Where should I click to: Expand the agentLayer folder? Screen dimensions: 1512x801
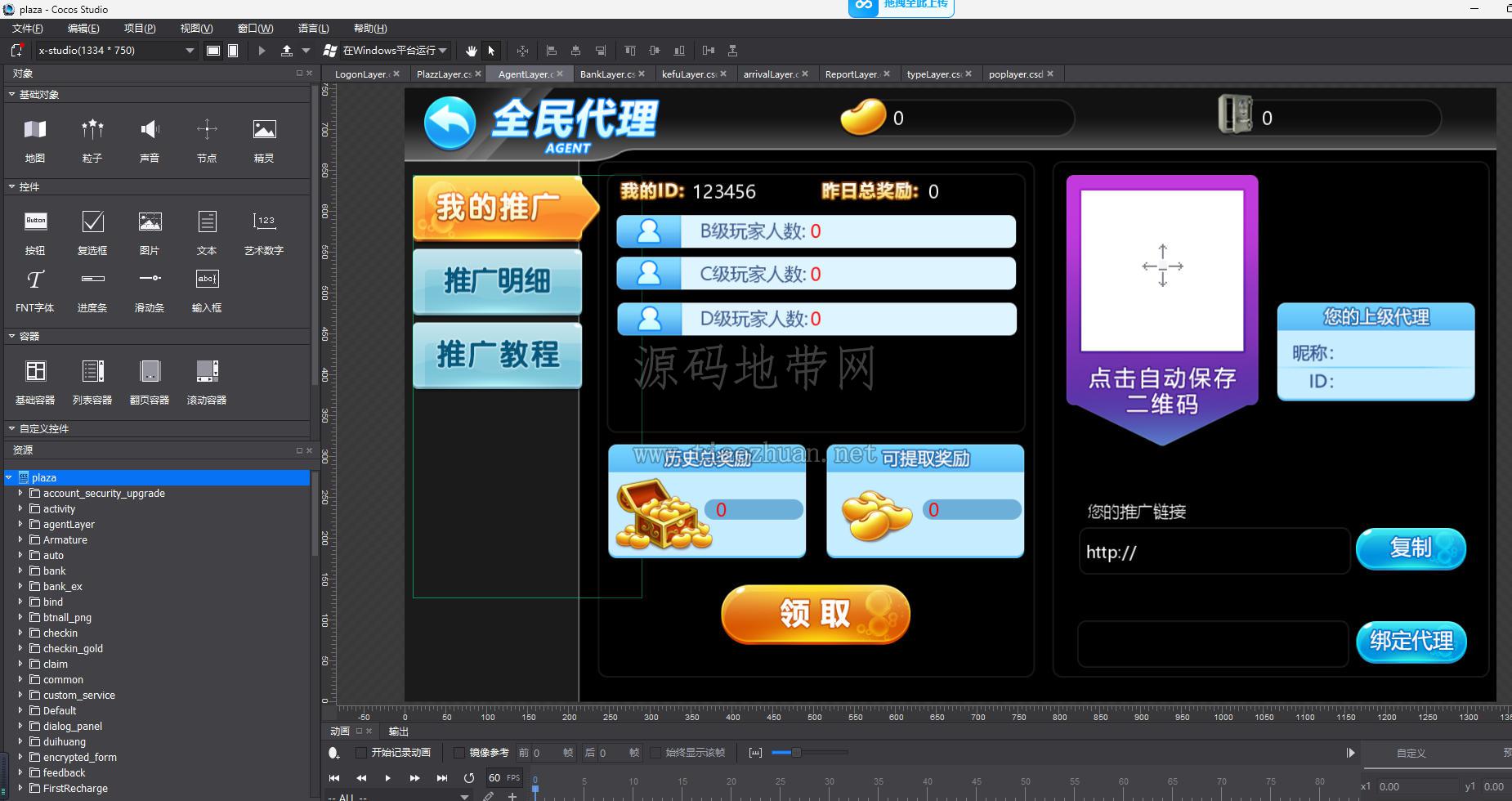(20, 524)
